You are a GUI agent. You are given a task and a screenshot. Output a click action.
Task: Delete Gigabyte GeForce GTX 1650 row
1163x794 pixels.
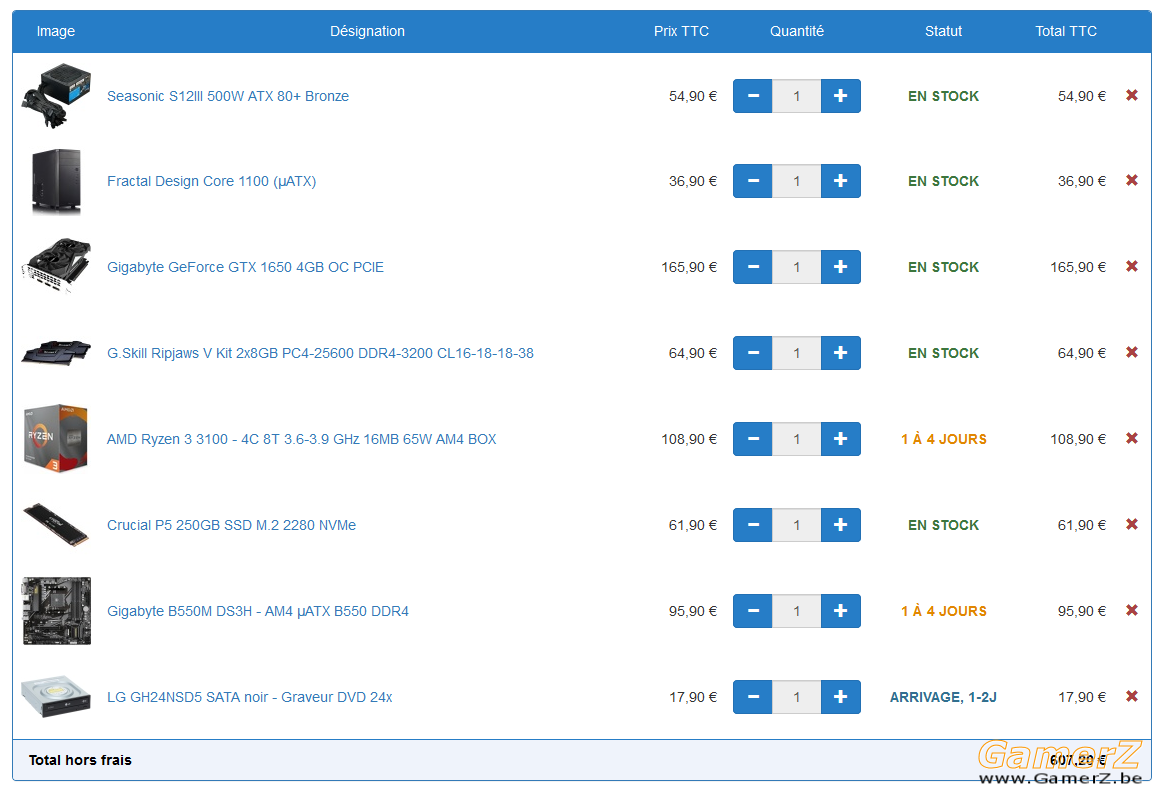pos(1132,266)
